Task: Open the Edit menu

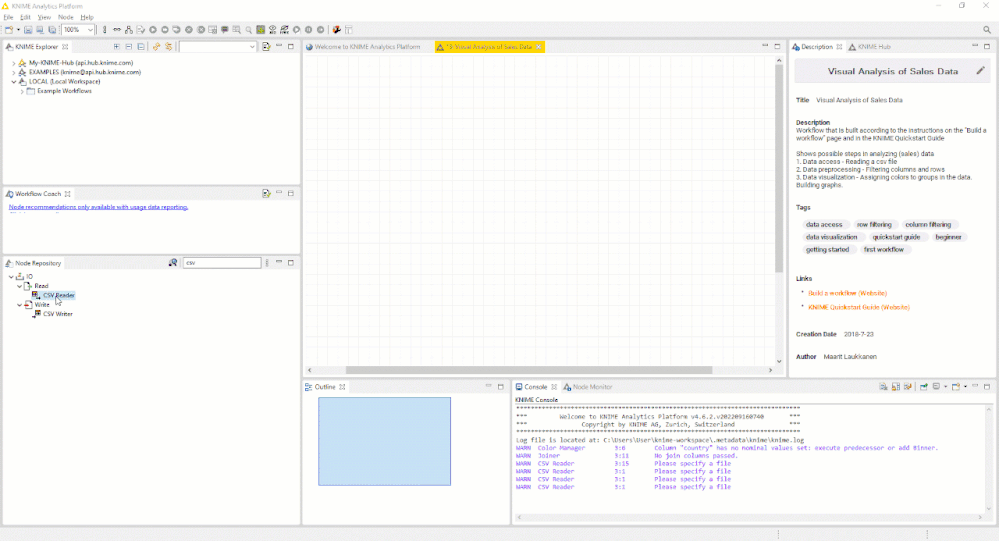Action: pos(25,17)
